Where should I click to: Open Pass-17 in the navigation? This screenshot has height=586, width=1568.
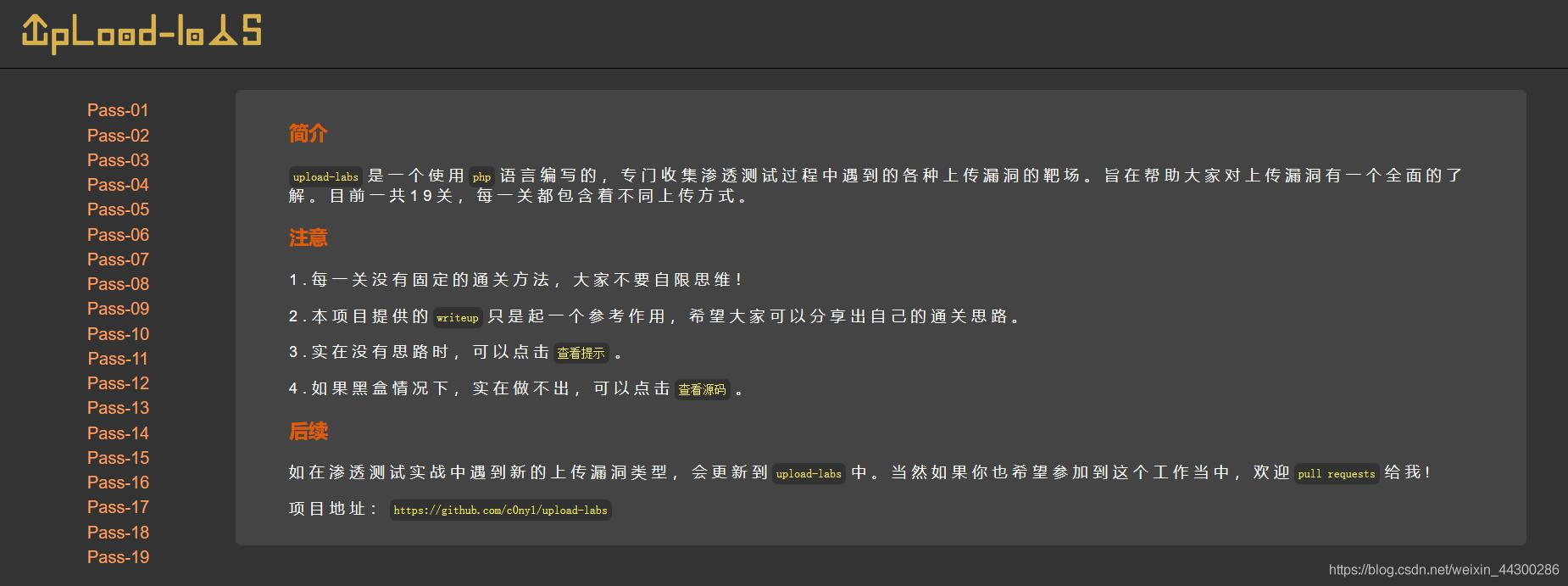tap(118, 507)
